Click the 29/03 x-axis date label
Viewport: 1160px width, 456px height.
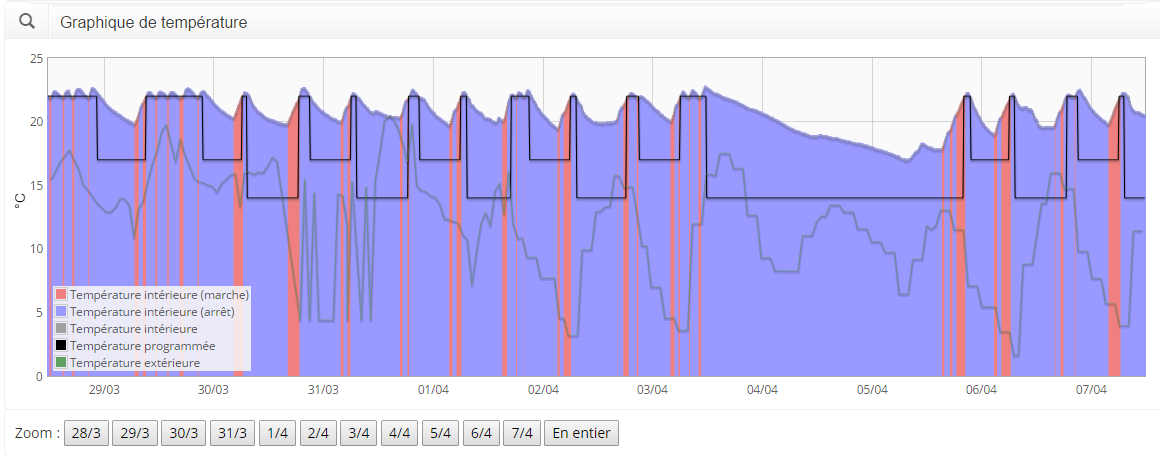[104, 389]
